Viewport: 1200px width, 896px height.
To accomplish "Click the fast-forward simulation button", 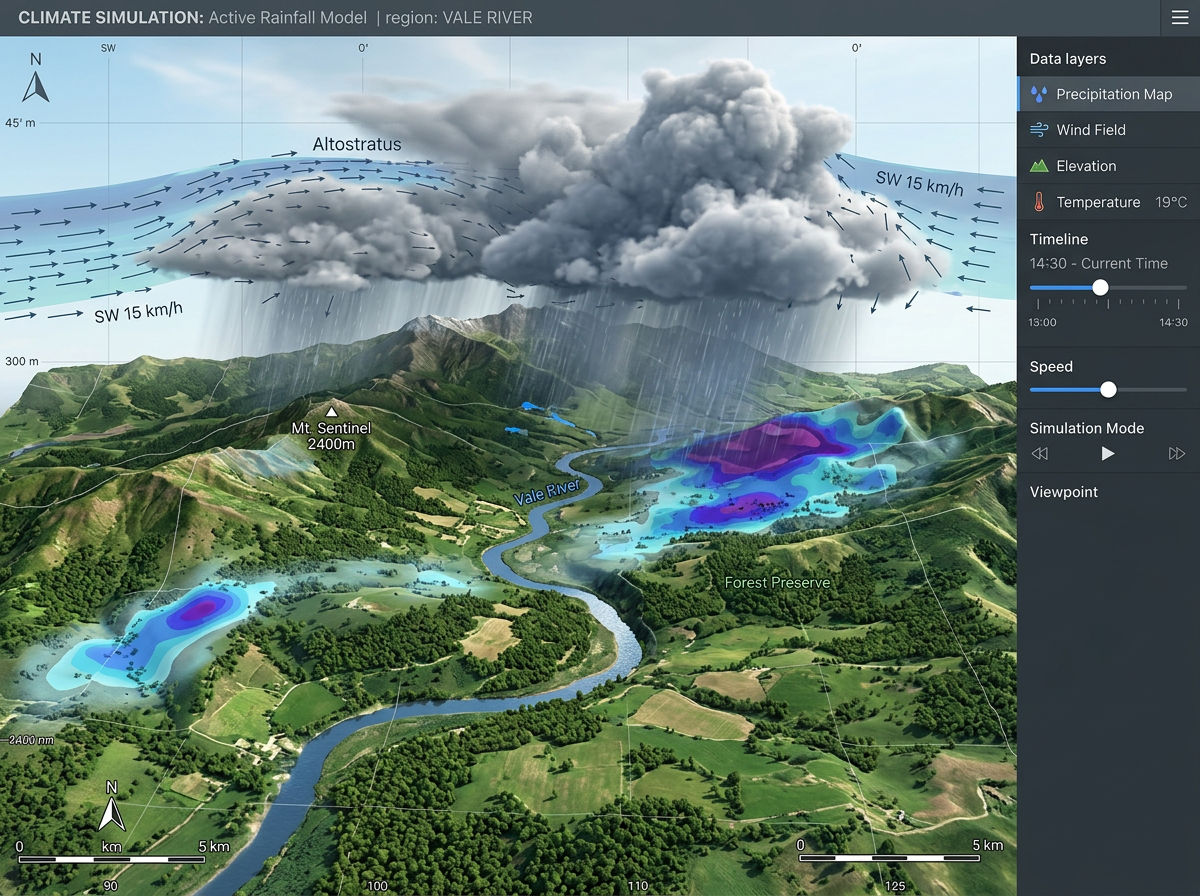I will click(1177, 454).
